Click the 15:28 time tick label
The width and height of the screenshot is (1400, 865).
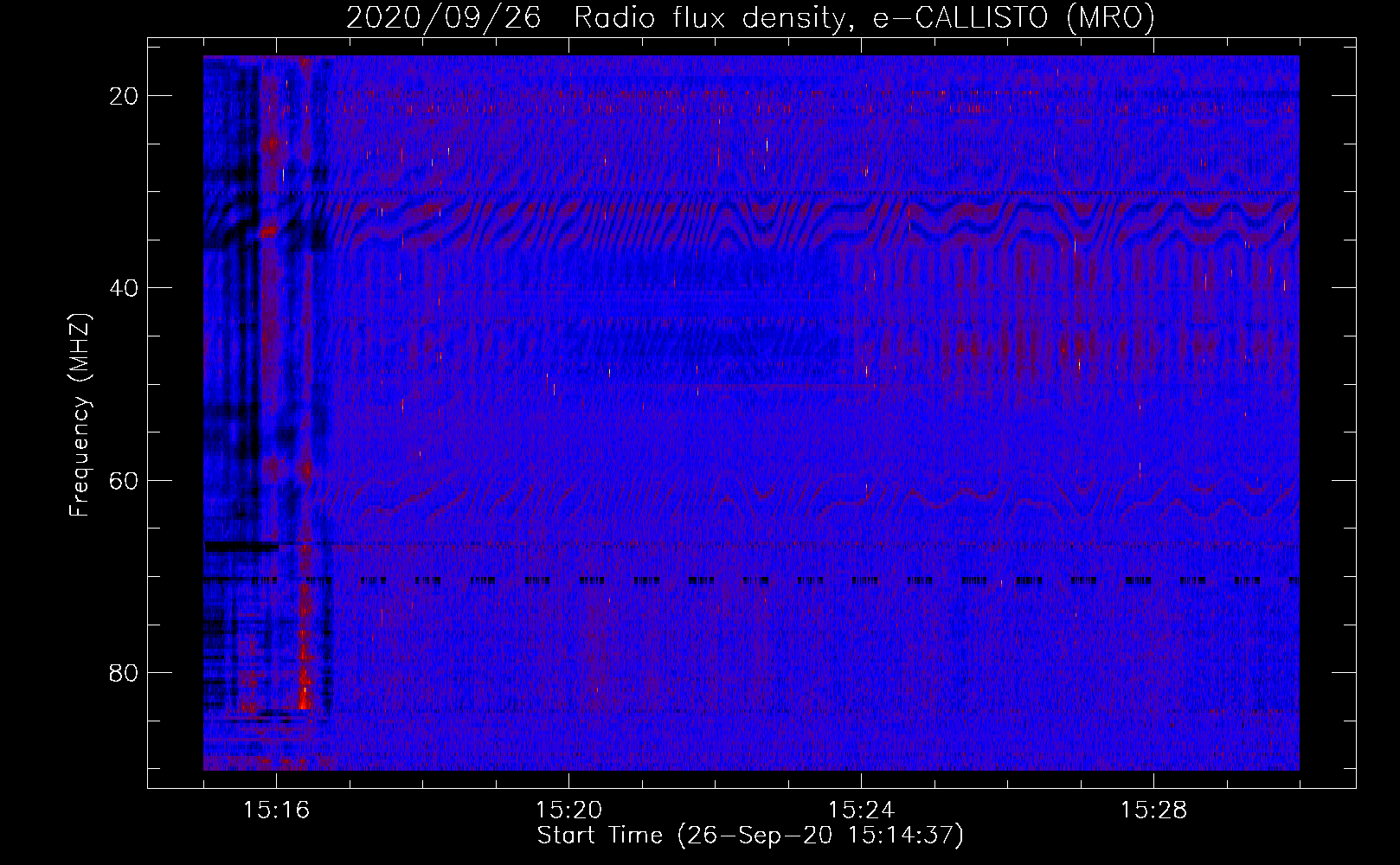coord(1153,811)
